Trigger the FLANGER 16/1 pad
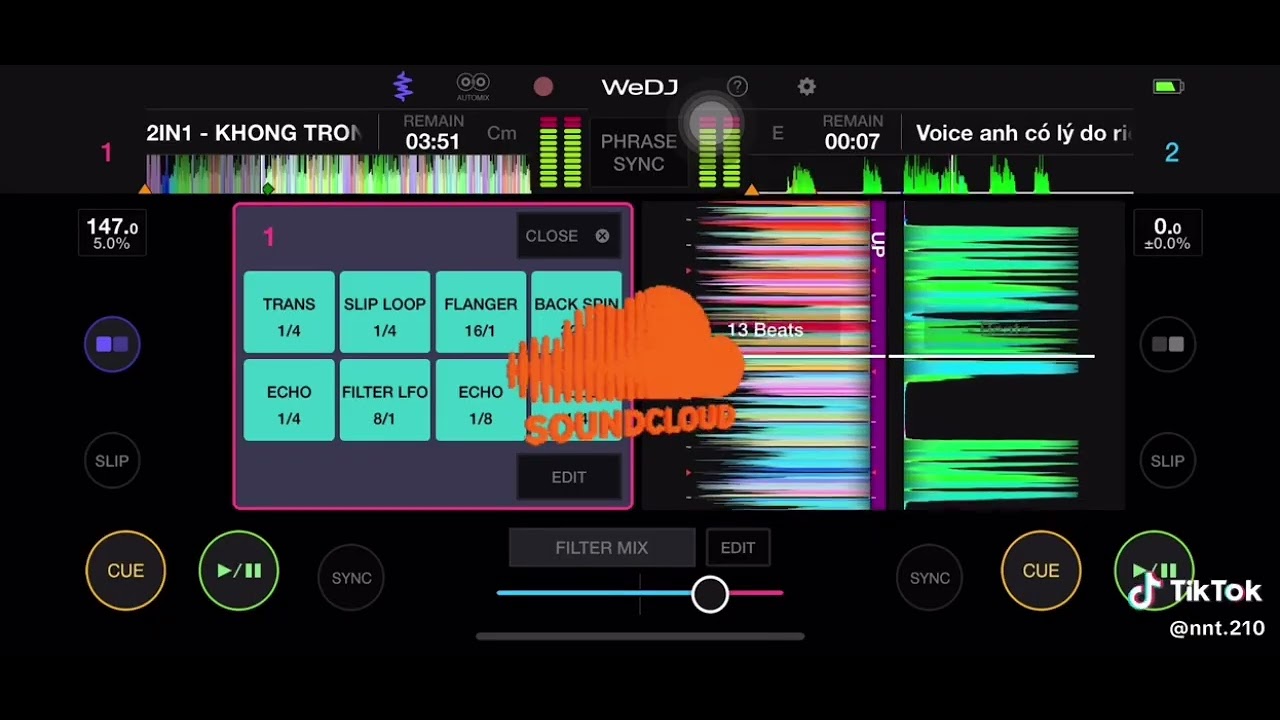 point(480,313)
